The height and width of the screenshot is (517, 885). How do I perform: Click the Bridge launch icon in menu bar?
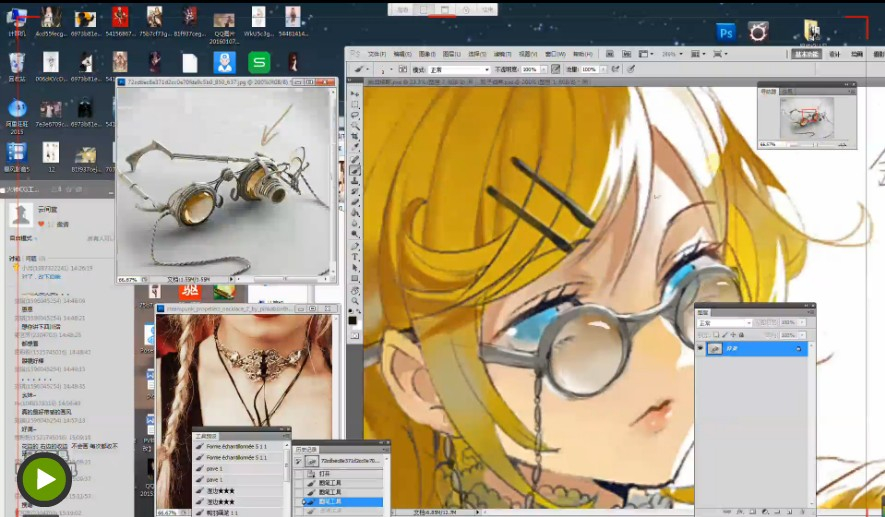pos(610,54)
